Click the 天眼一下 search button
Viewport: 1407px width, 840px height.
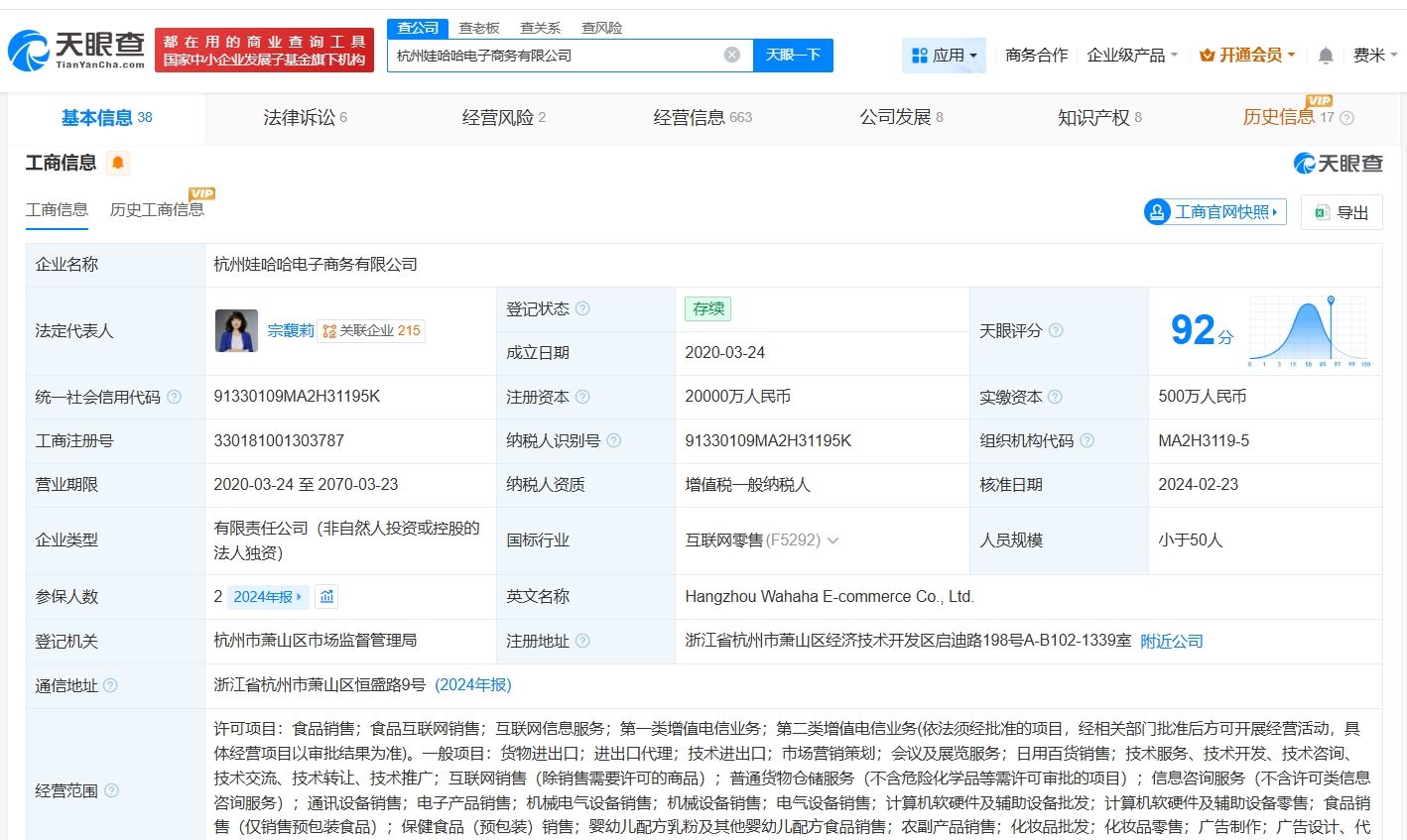pyautogui.click(x=794, y=56)
